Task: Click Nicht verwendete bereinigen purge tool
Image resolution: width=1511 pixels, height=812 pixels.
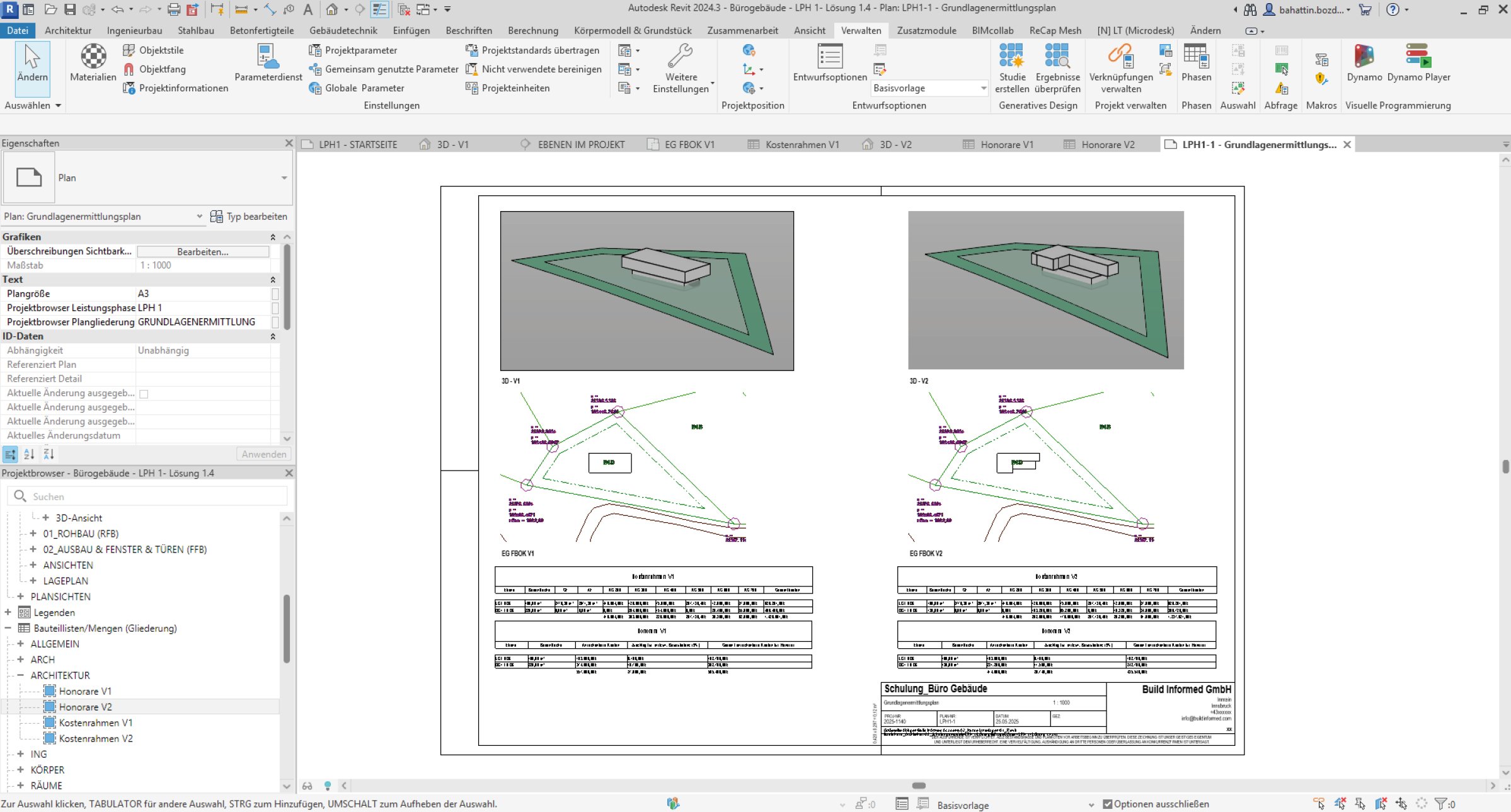Action: (x=533, y=69)
